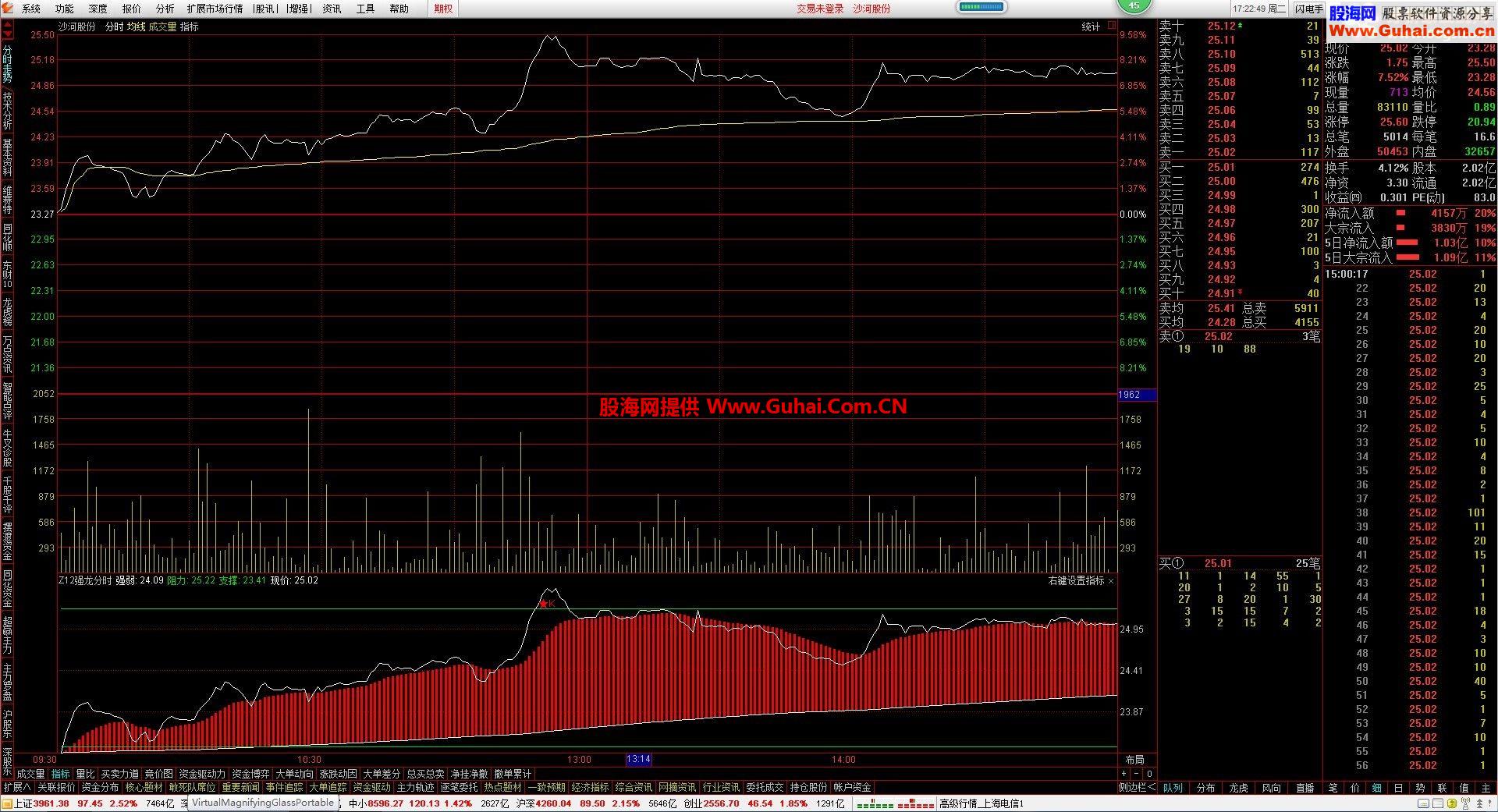Screen dimensions: 1498x812
Task: Click the list-shaped status bar icon
Action: pos(1437,803)
